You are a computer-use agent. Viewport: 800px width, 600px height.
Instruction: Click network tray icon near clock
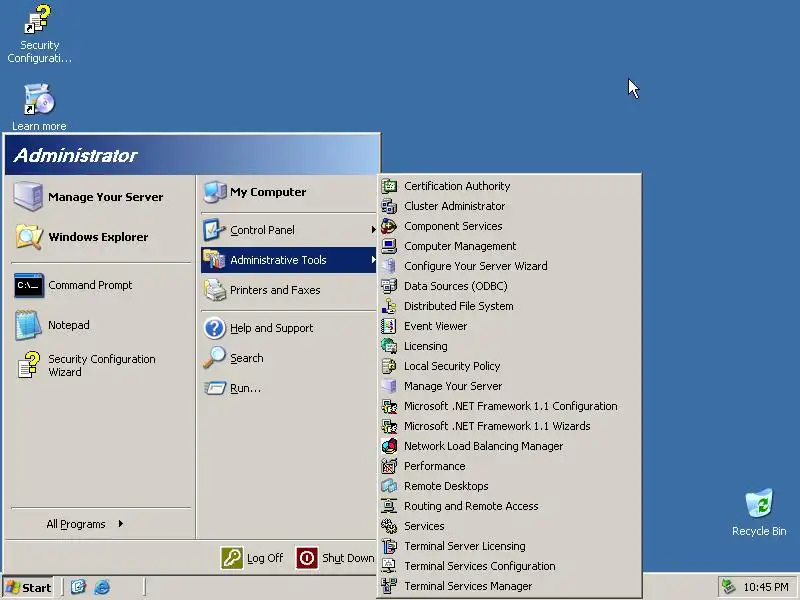[x=728, y=587]
